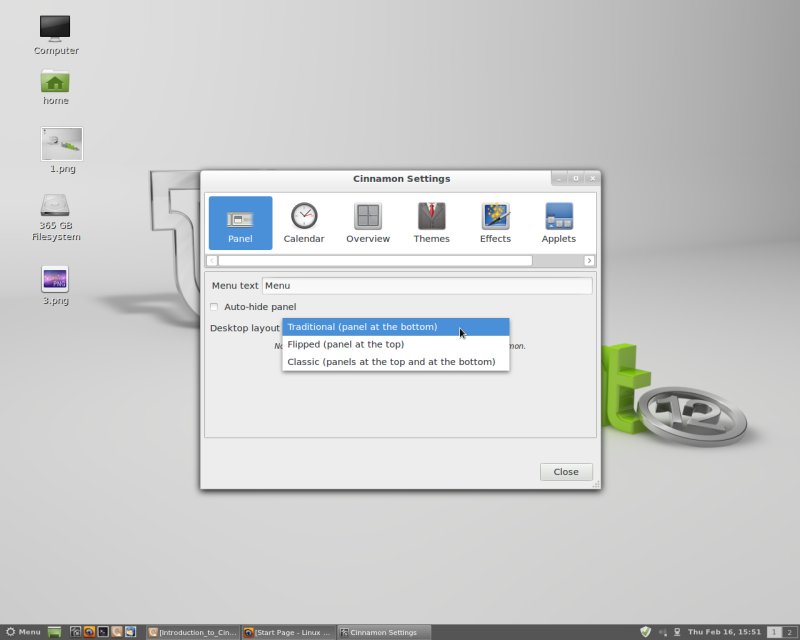Screen dimensions: 800x640
Task: Click Cinnamon Settings taskbar button
Action: 384,632
